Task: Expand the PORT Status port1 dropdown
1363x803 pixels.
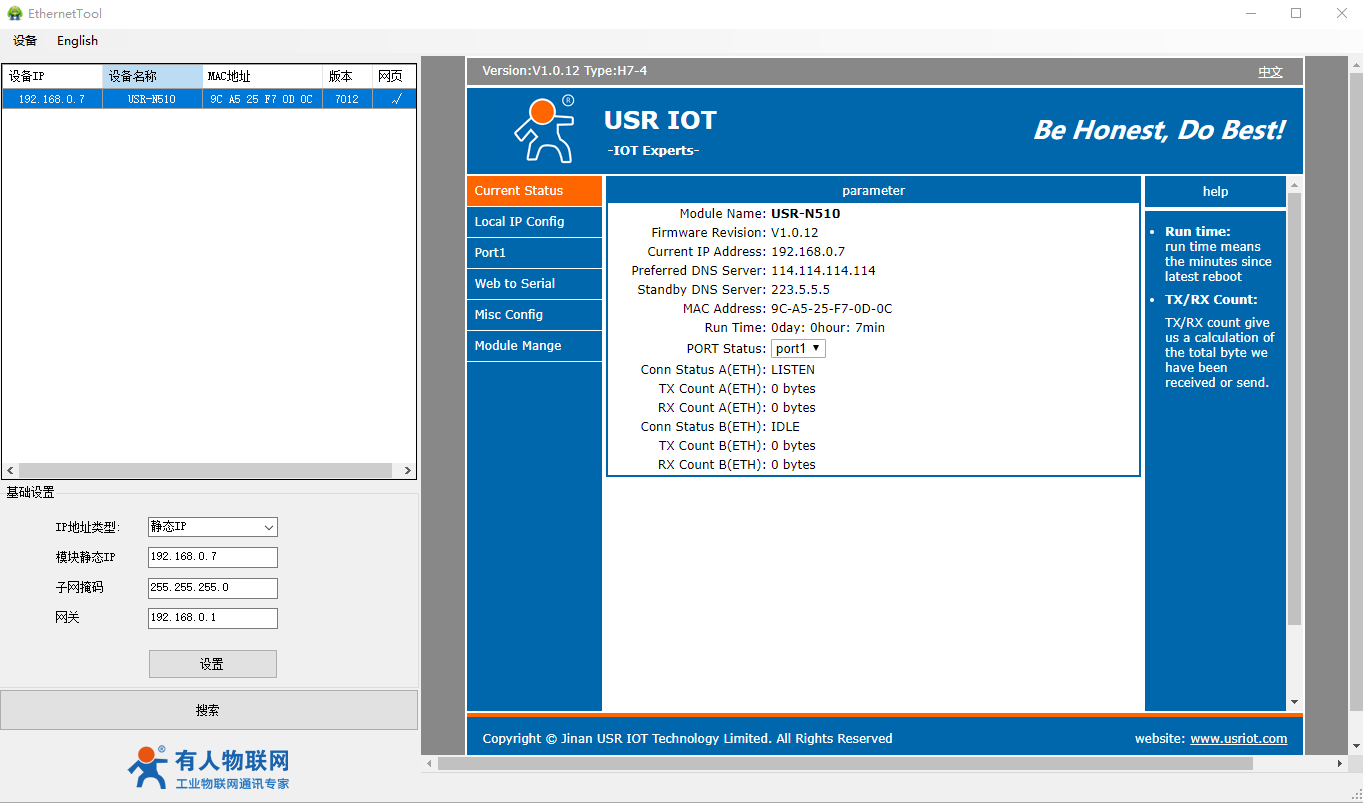Action: [798, 348]
